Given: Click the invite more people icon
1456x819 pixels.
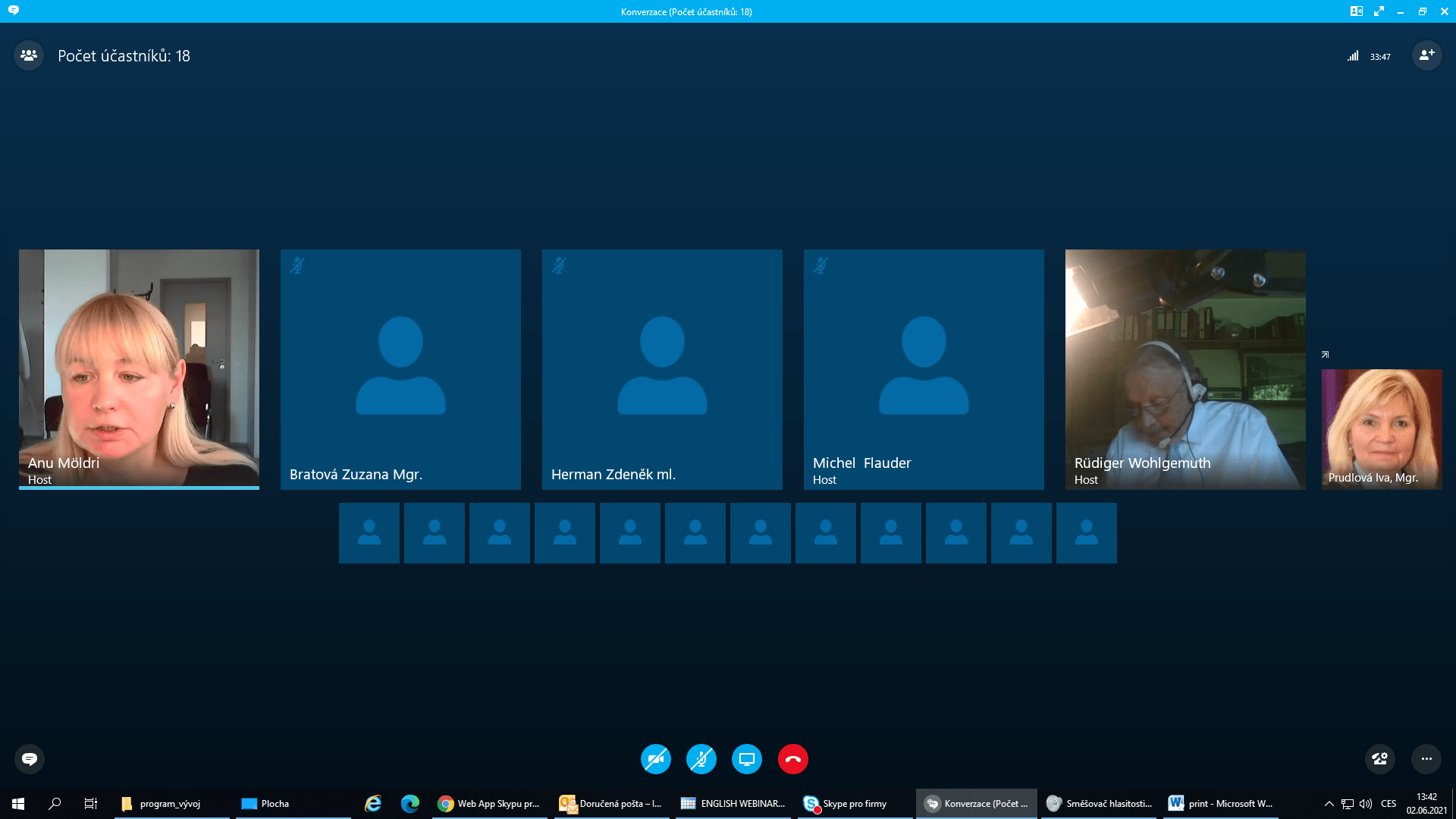Looking at the screenshot, I should 1426,55.
